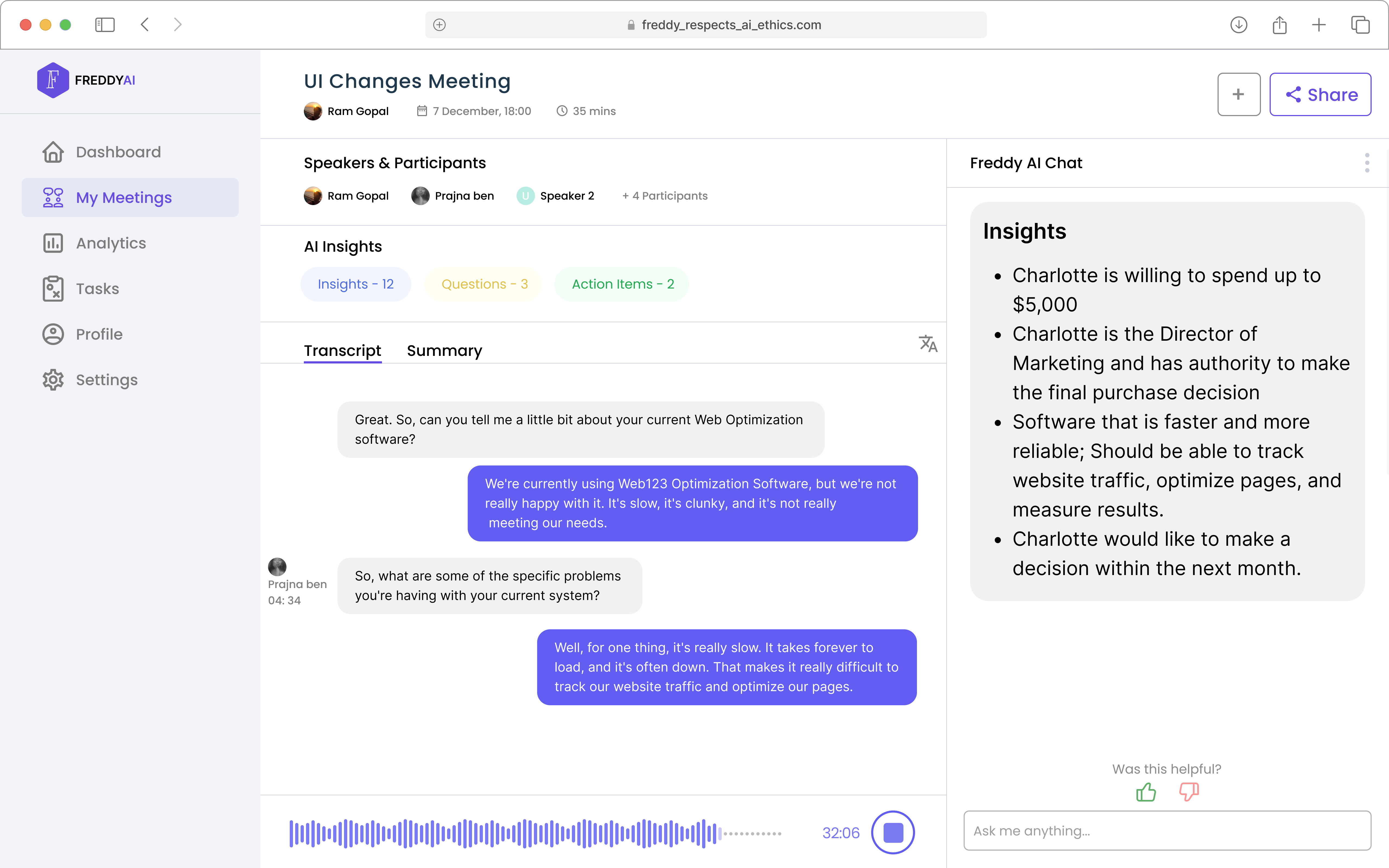1389x868 pixels.
Task: Open the browser downloads menu
Action: tap(1239, 25)
